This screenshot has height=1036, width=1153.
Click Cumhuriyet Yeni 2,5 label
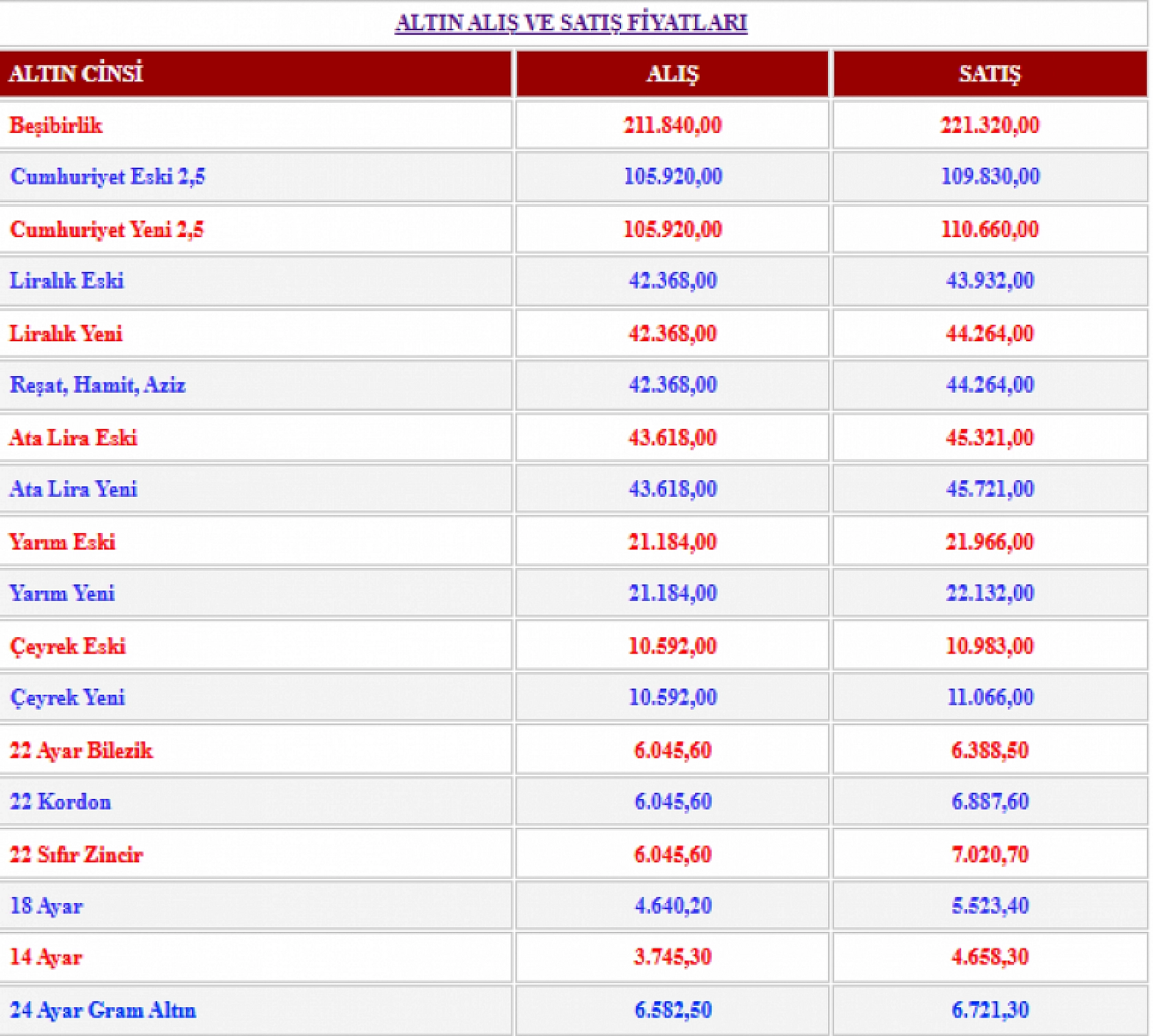pyautogui.click(x=107, y=230)
